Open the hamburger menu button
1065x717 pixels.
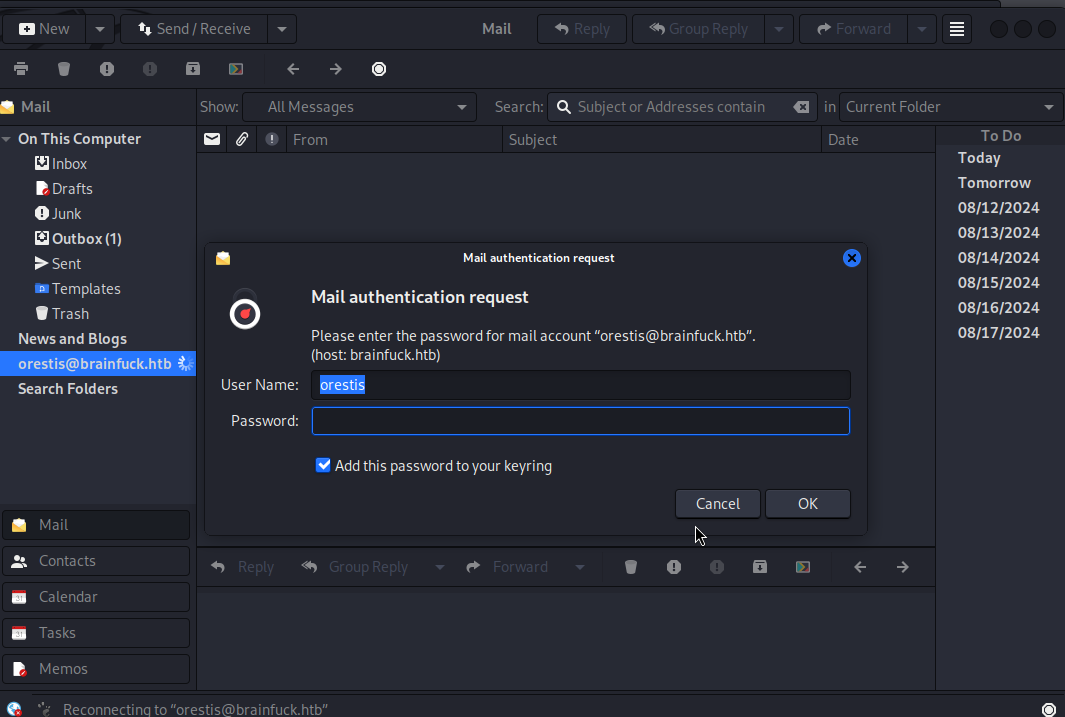[957, 29]
